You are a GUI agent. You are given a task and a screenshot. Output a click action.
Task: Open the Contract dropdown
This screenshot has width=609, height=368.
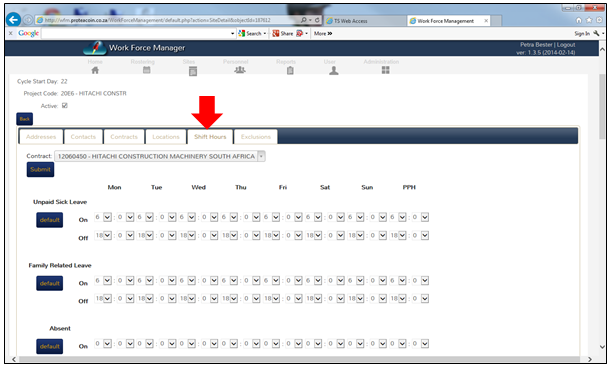point(160,156)
